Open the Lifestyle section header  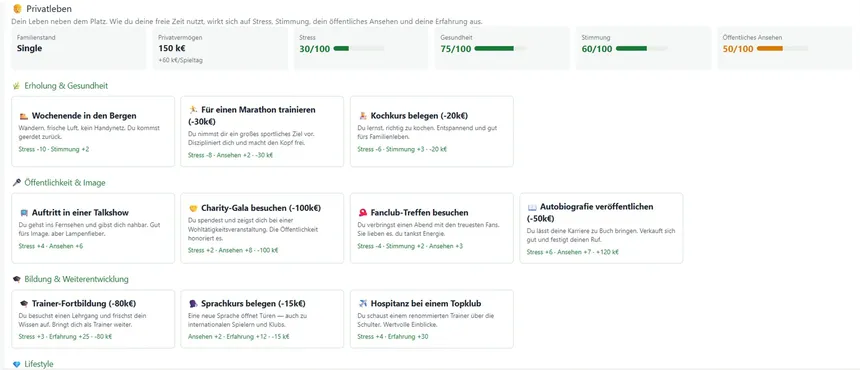click(33, 364)
